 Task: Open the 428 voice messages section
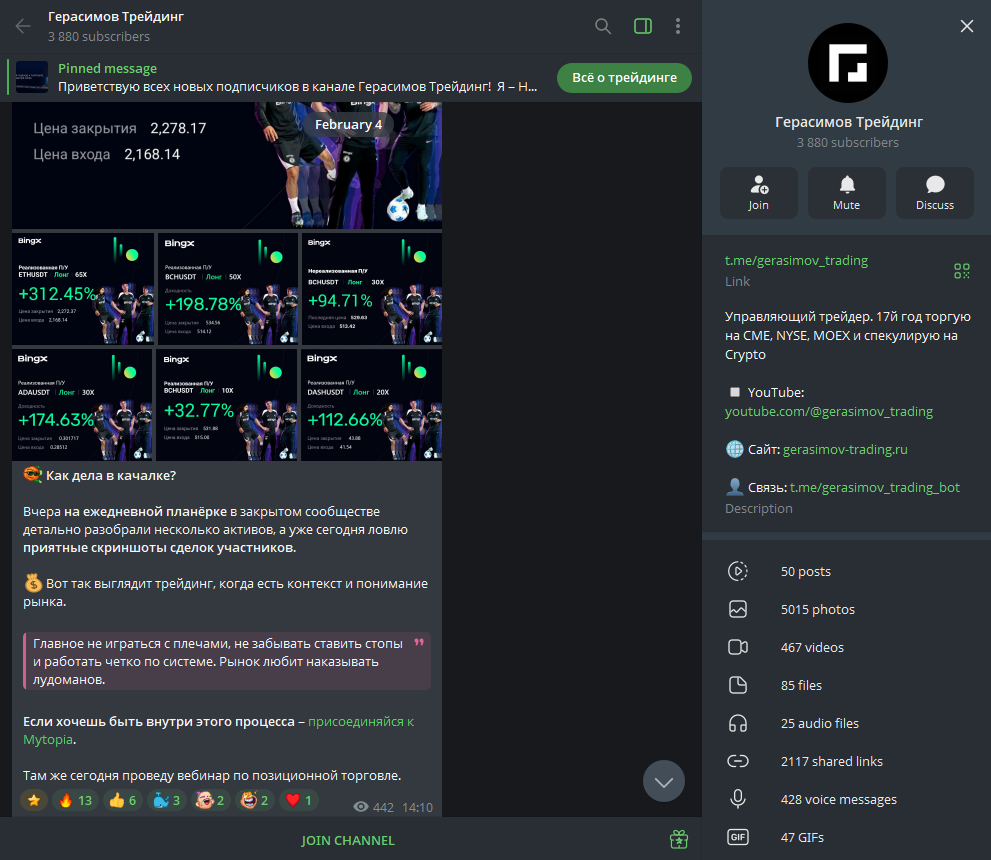pyautogui.click(x=846, y=799)
